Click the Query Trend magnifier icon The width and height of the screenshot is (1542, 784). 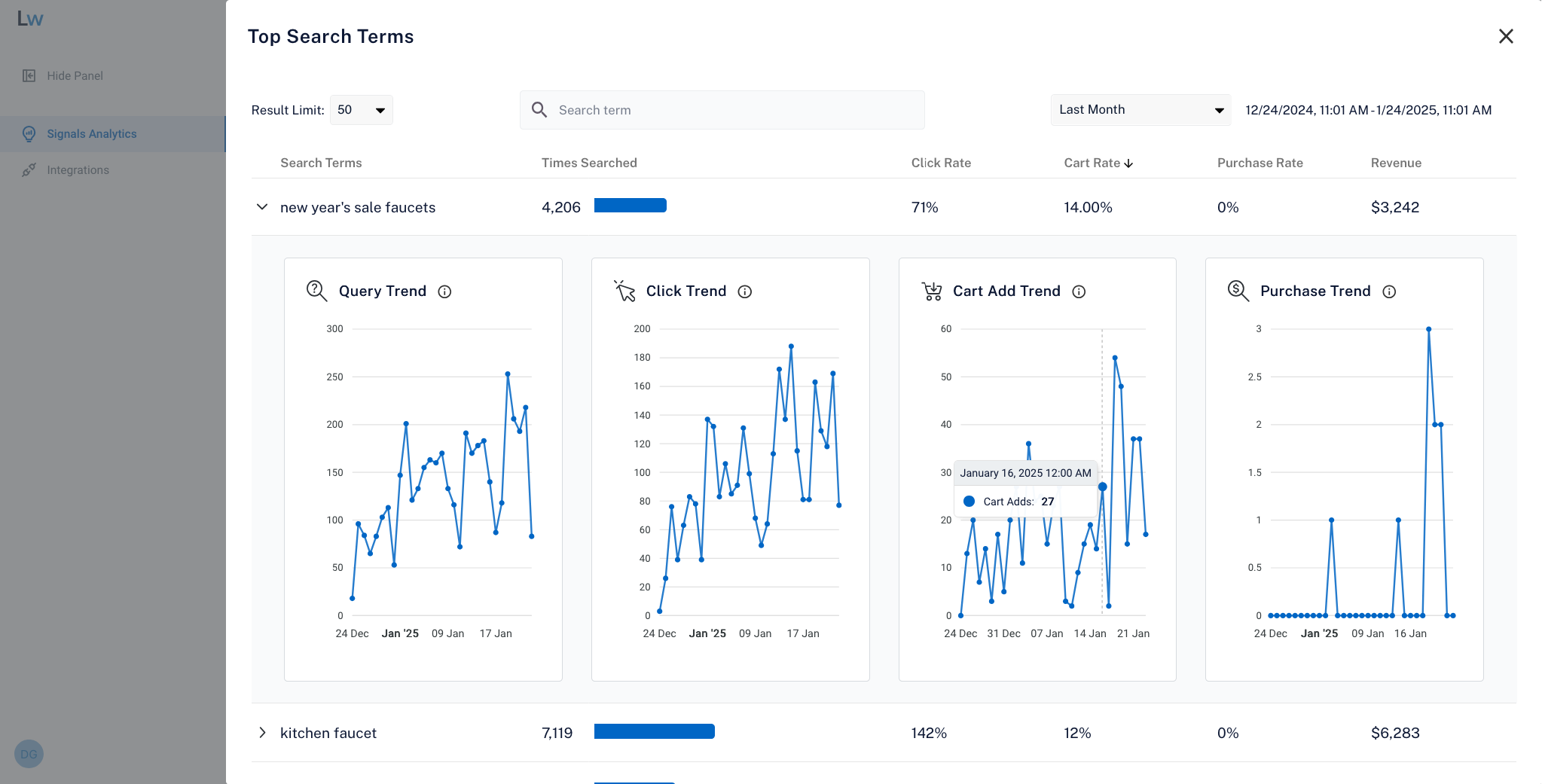coord(316,291)
